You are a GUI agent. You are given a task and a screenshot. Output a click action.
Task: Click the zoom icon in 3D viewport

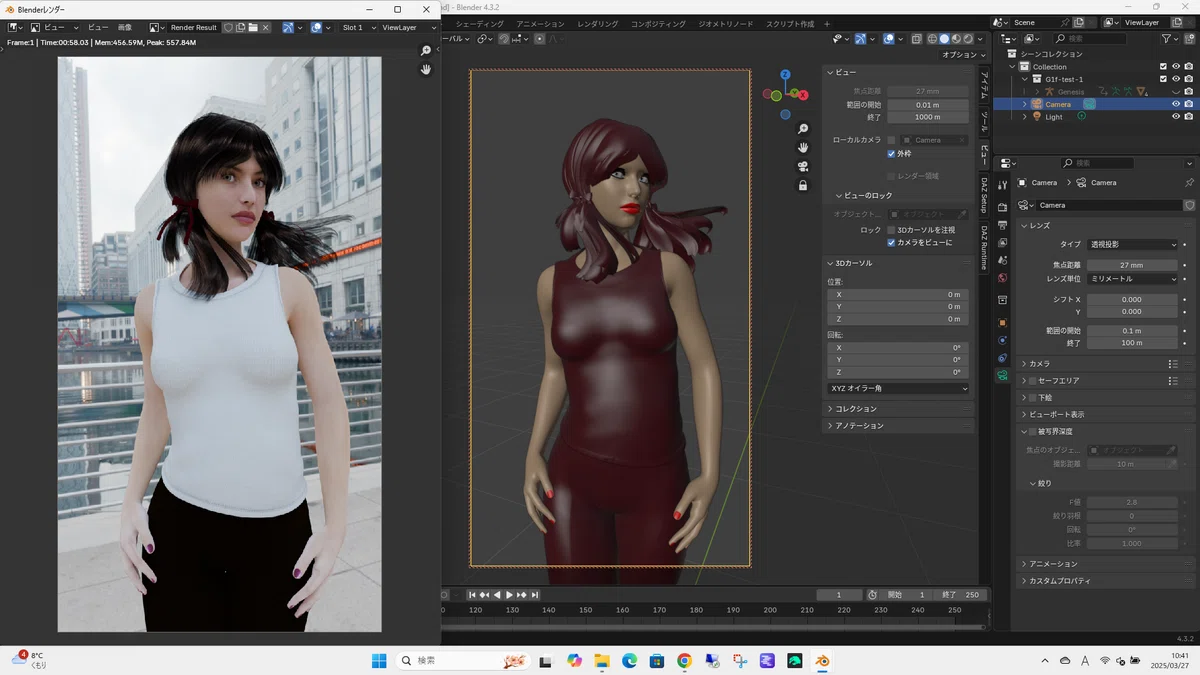(803, 129)
